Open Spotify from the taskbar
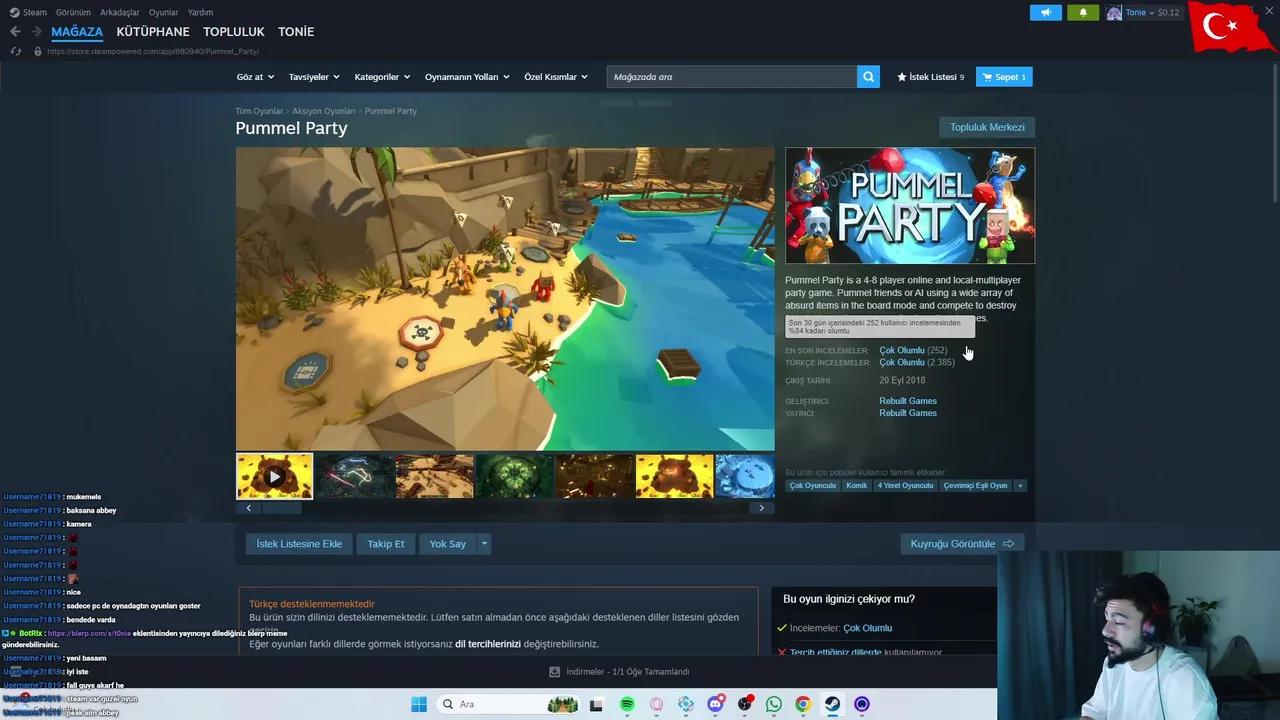Screen dimensions: 1280x720 coord(627,704)
